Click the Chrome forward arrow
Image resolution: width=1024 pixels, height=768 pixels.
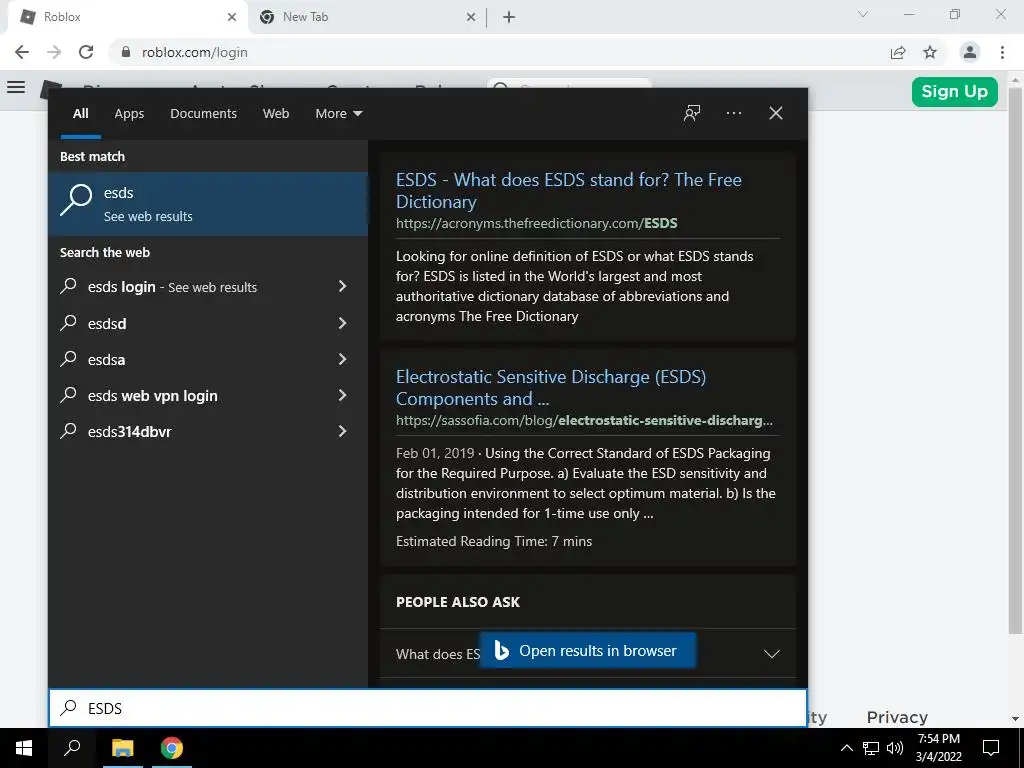click(x=54, y=52)
